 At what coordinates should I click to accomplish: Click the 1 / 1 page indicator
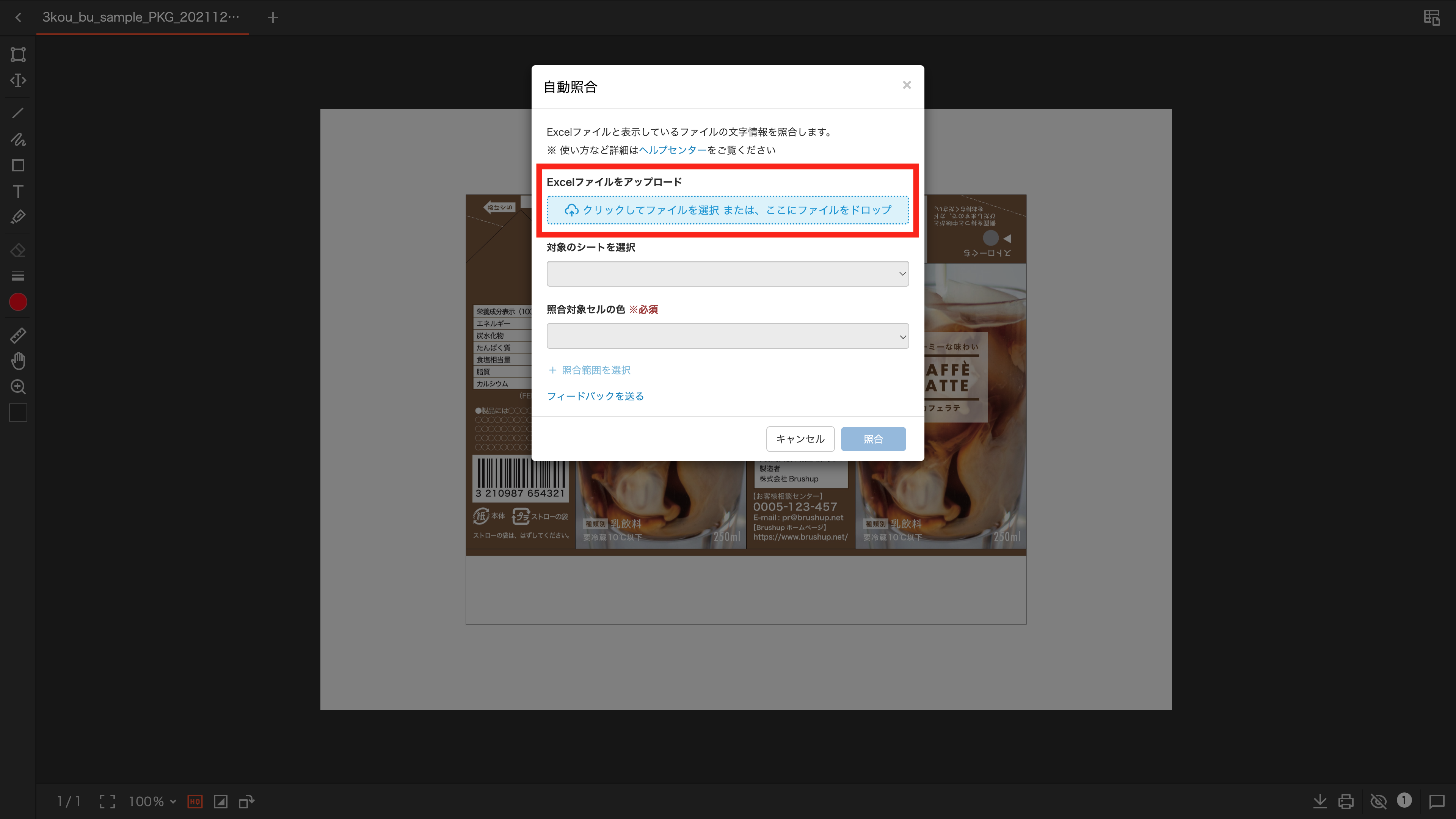pyautogui.click(x=69, y=802)
